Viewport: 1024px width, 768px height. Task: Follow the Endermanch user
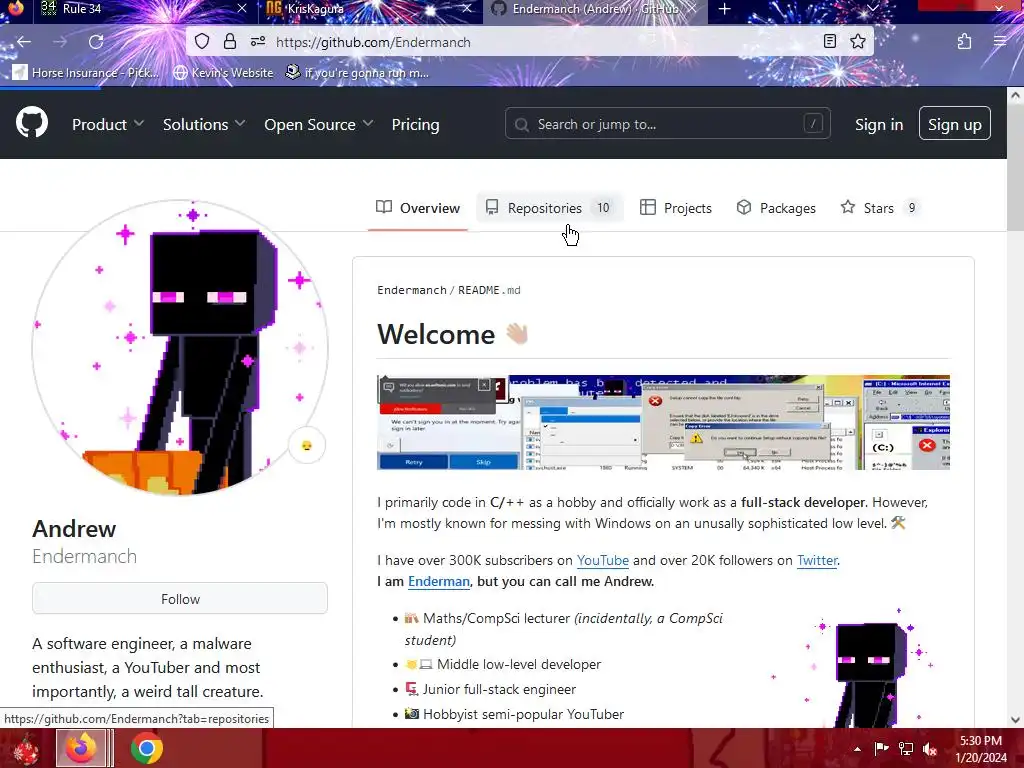pos(180,599)
